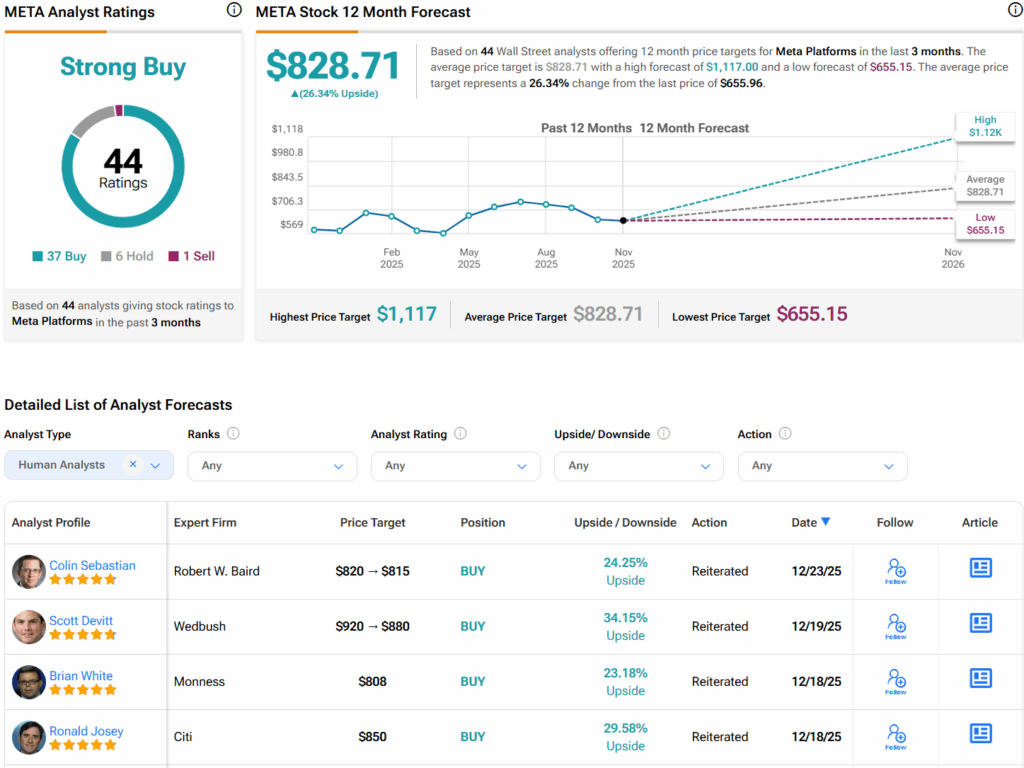The height and width of the screenshot is (768, 1024).
Task: Click the Nov 2025 black chart data point
Action: click(x=623, y=220)
